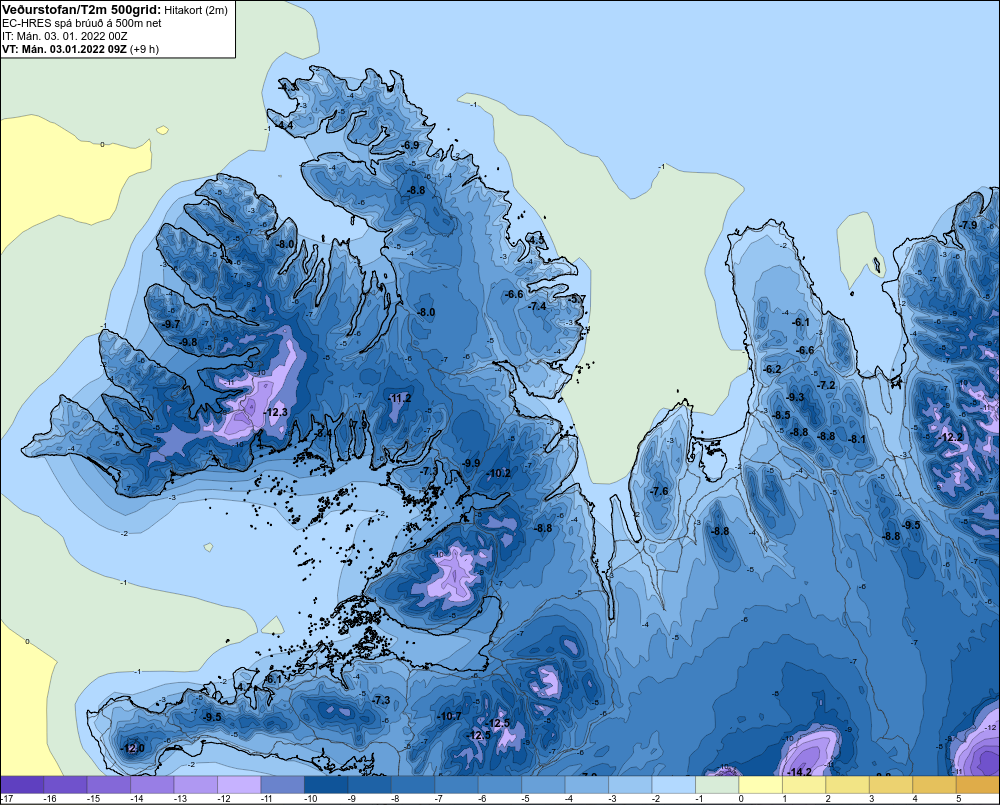1000x805 pixels.
Task: Click the legend tick label 0
Action: click(x=741, y=799)
